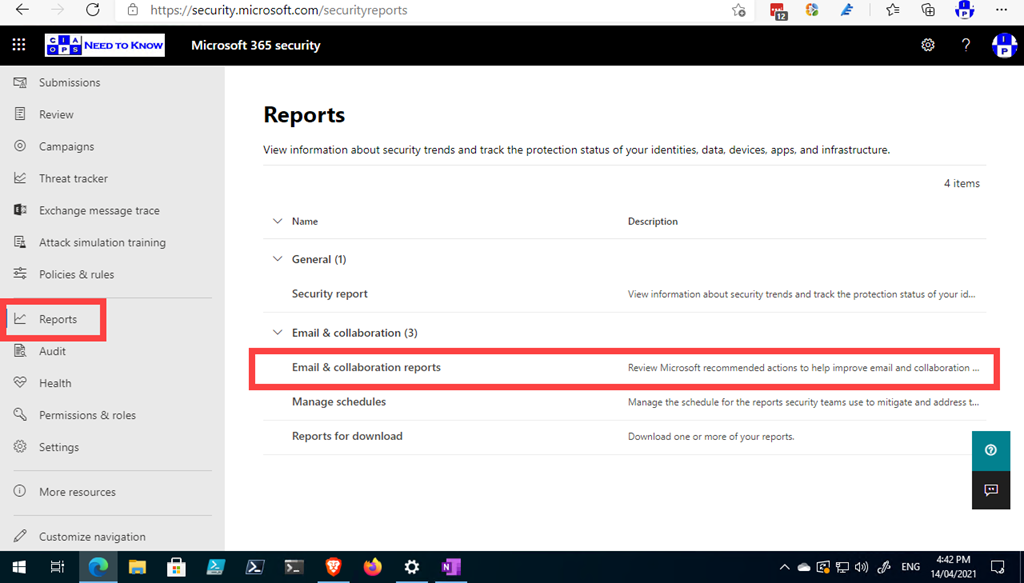Viewport: 1024px width, 583px height.
Task: Collapse the Email & collaboration (3) group
Action: click(x=277, y=333)
